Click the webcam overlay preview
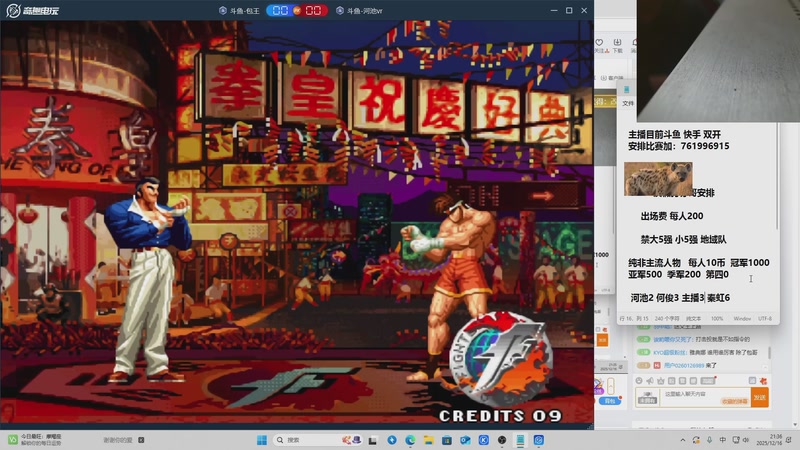The image size is (800, 450). pyautogui.click(x=718, y=61)
